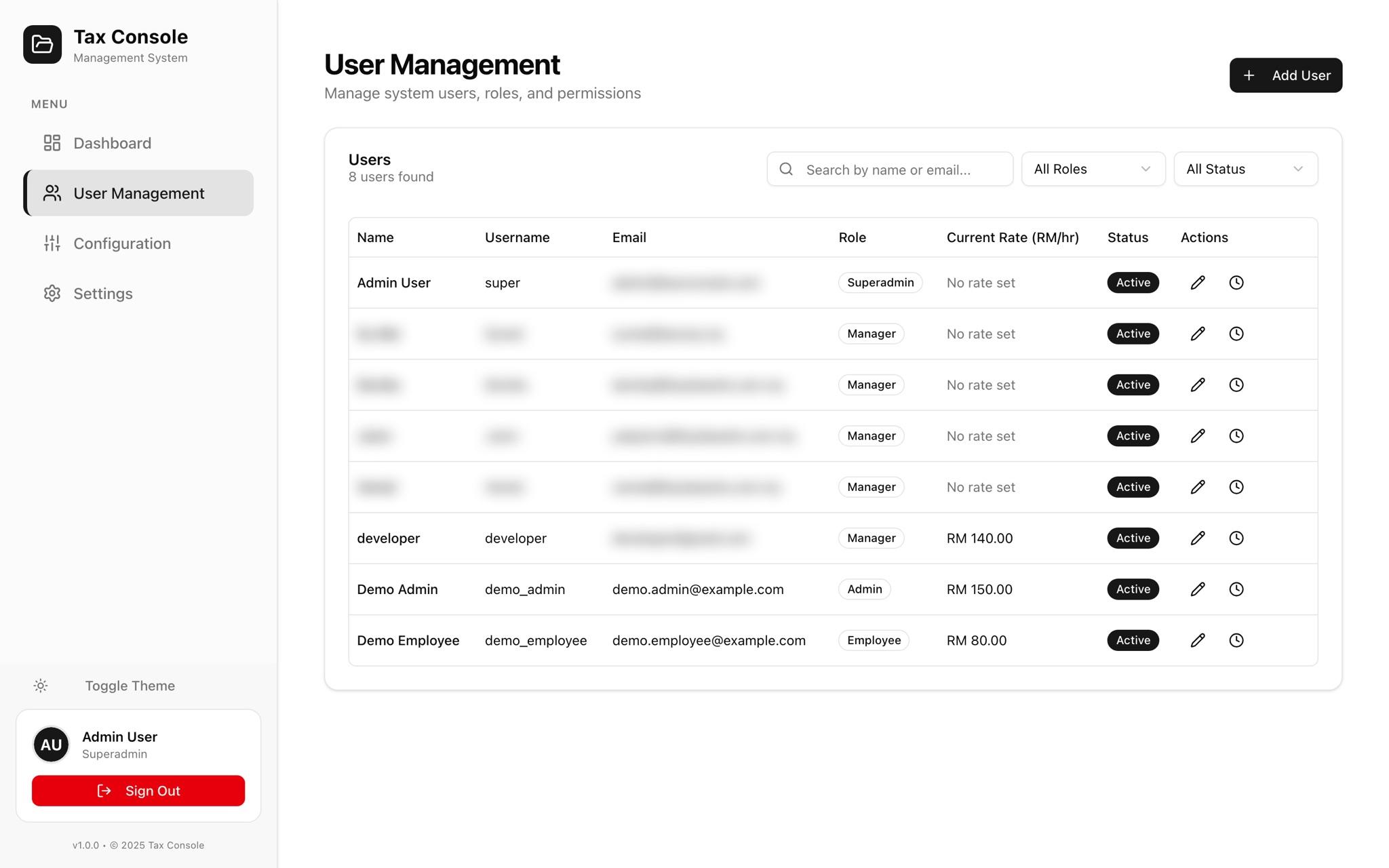1389x868 pixels.
Task: Click the User Management people icon
Action: pyautogui.click(x=52, y=193)
